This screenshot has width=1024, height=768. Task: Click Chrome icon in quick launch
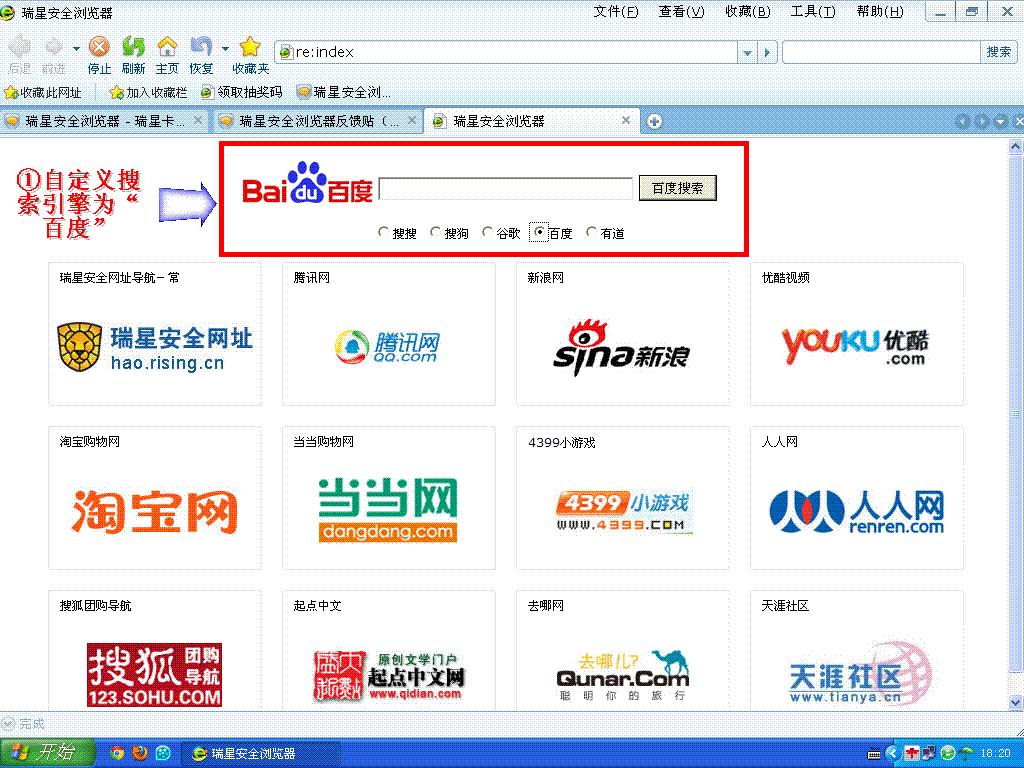[x=117, y=753]
